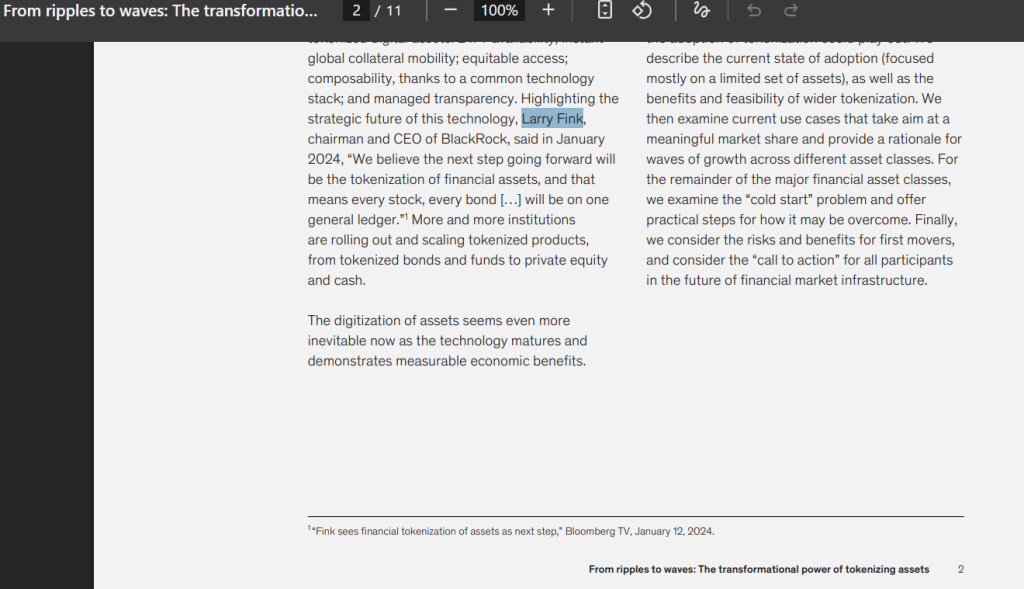The height and width of the screenshot is (589, 1024).
Task: Redo the annotation
Action: pos(791,10)
